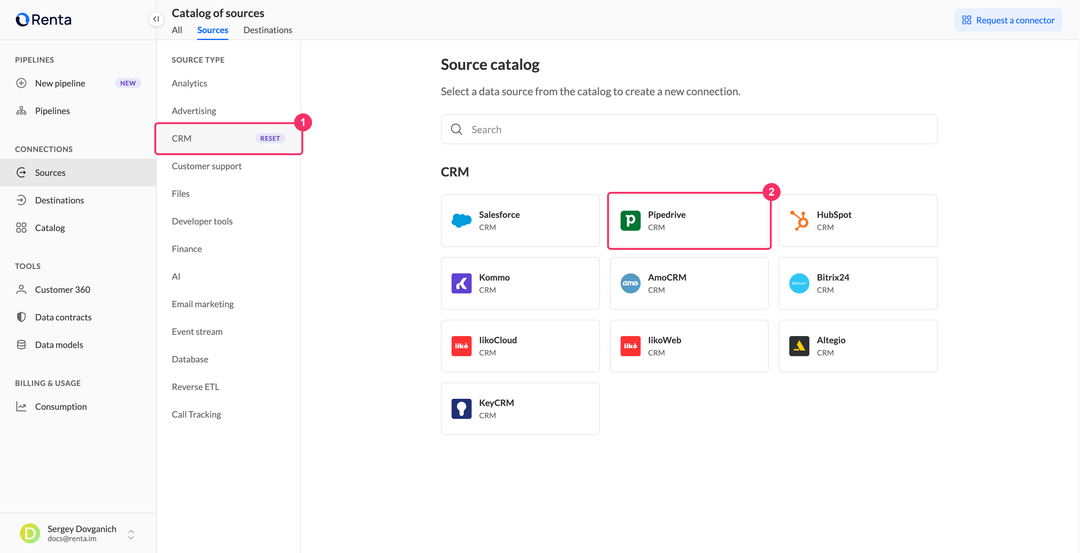
Task: Filter by Analytics source type
Action: (189, 83)
